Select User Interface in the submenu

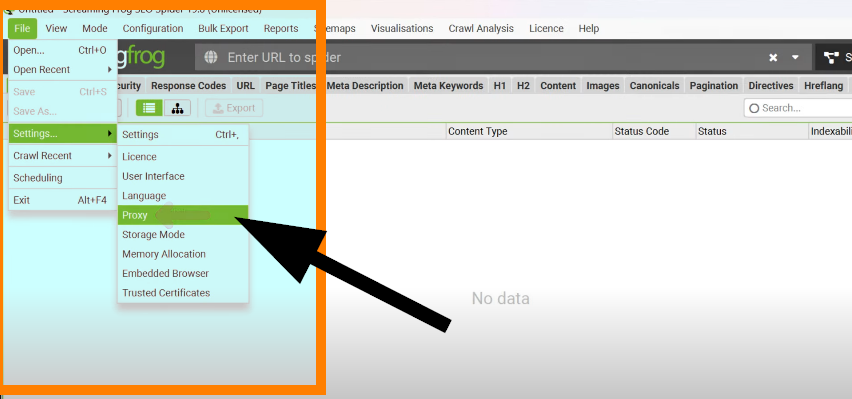[183, 176]
